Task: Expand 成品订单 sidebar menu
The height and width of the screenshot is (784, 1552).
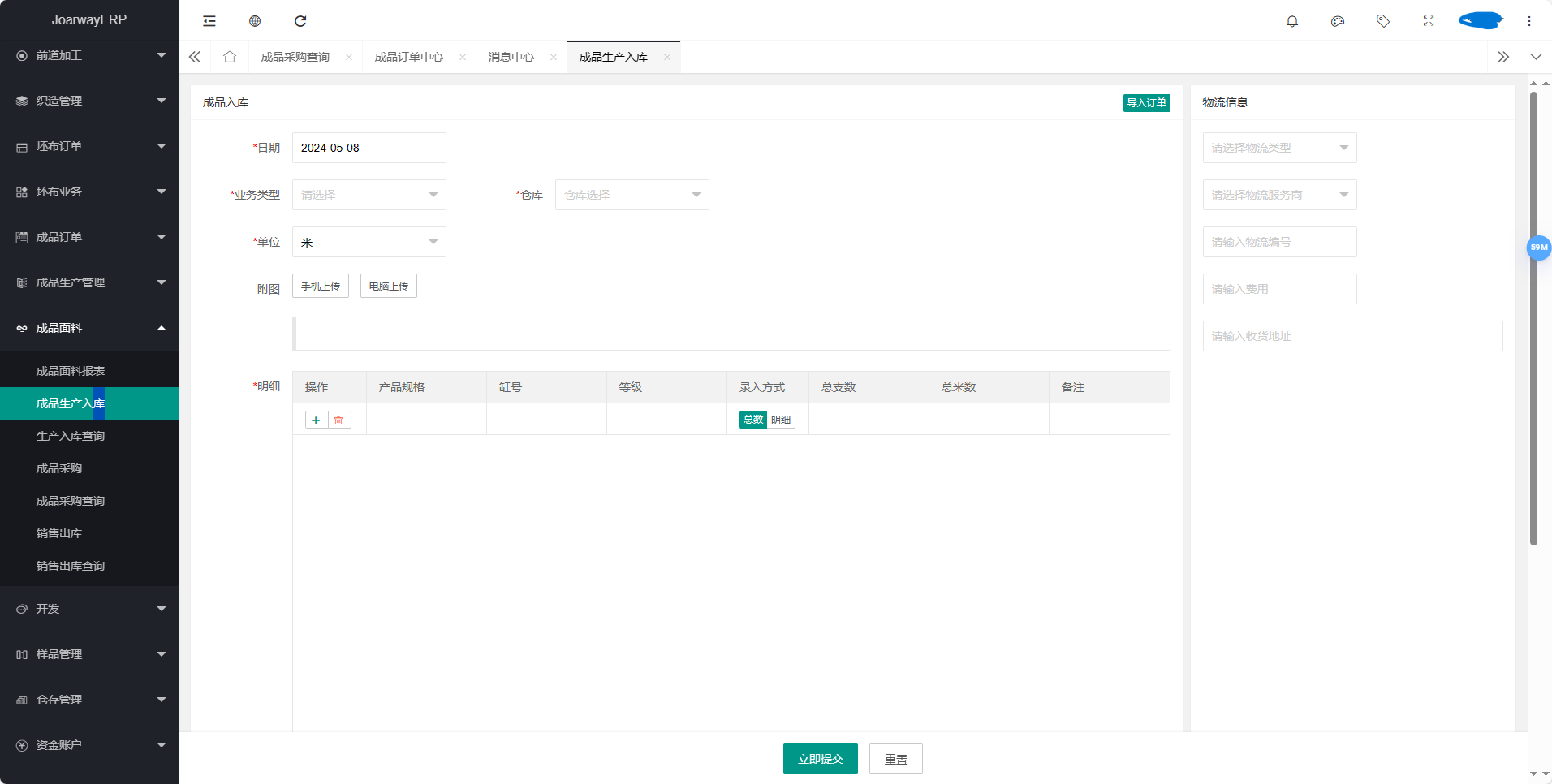Action: coord(89,237)
